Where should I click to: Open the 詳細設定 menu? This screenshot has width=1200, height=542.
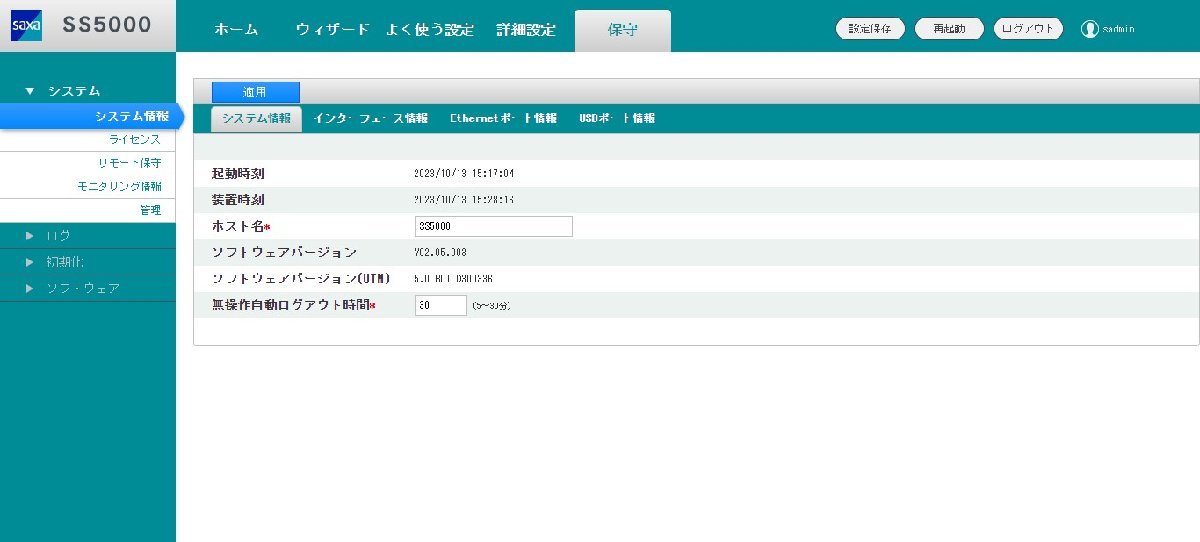(x=526, y=30)
